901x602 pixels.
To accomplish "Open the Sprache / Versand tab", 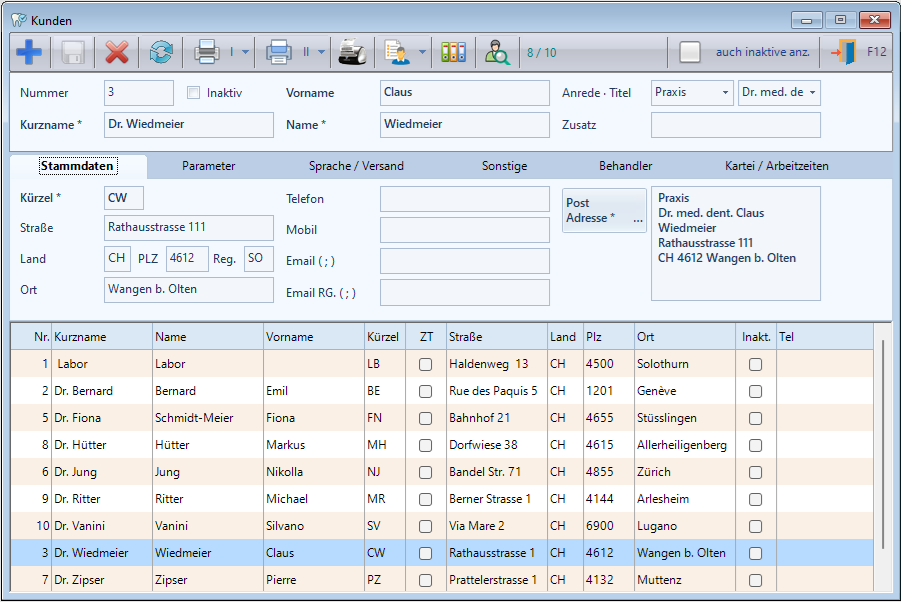I will click(356, 166).
